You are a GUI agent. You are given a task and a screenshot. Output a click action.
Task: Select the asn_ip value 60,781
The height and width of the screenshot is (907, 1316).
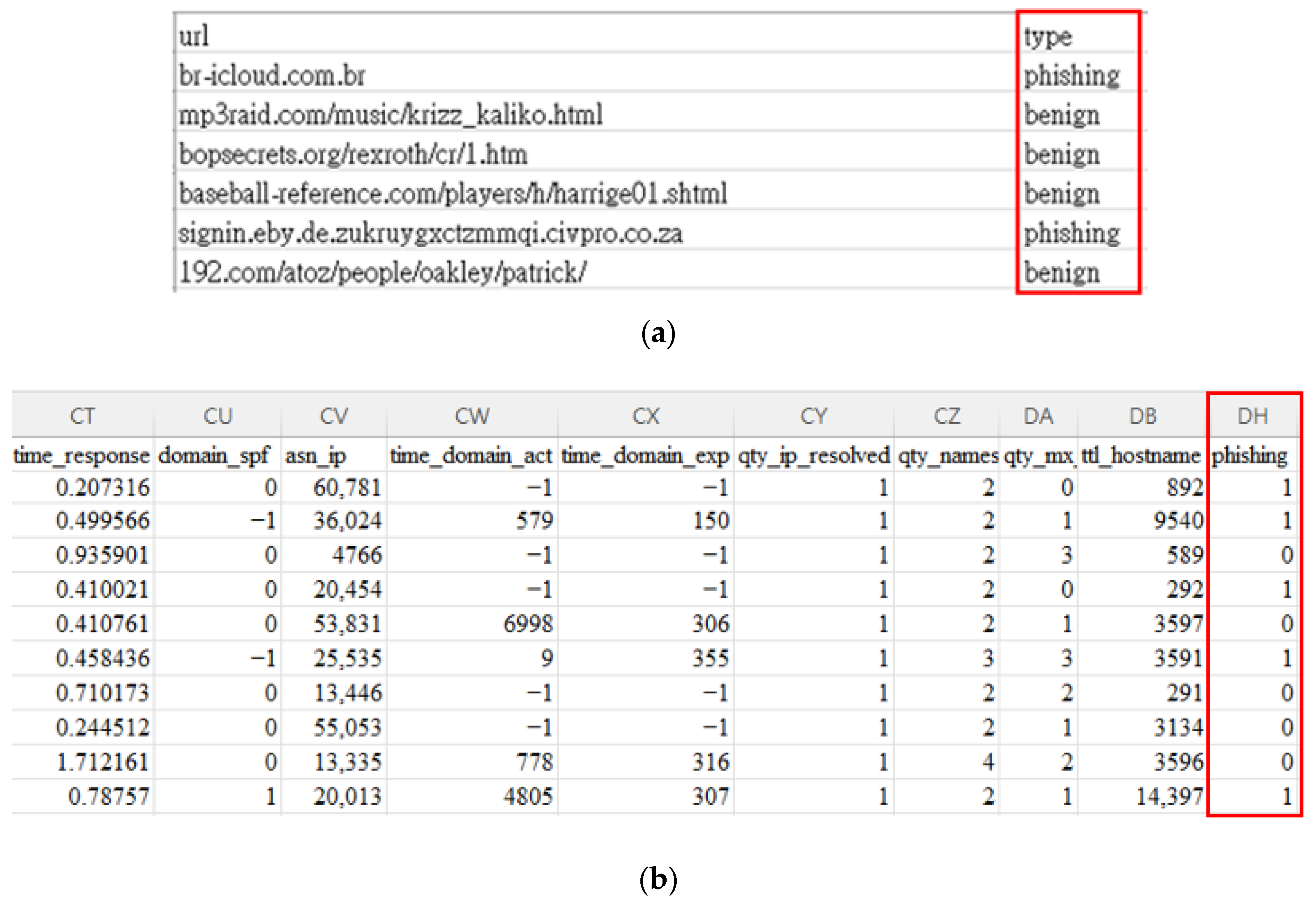click(347, 487)
